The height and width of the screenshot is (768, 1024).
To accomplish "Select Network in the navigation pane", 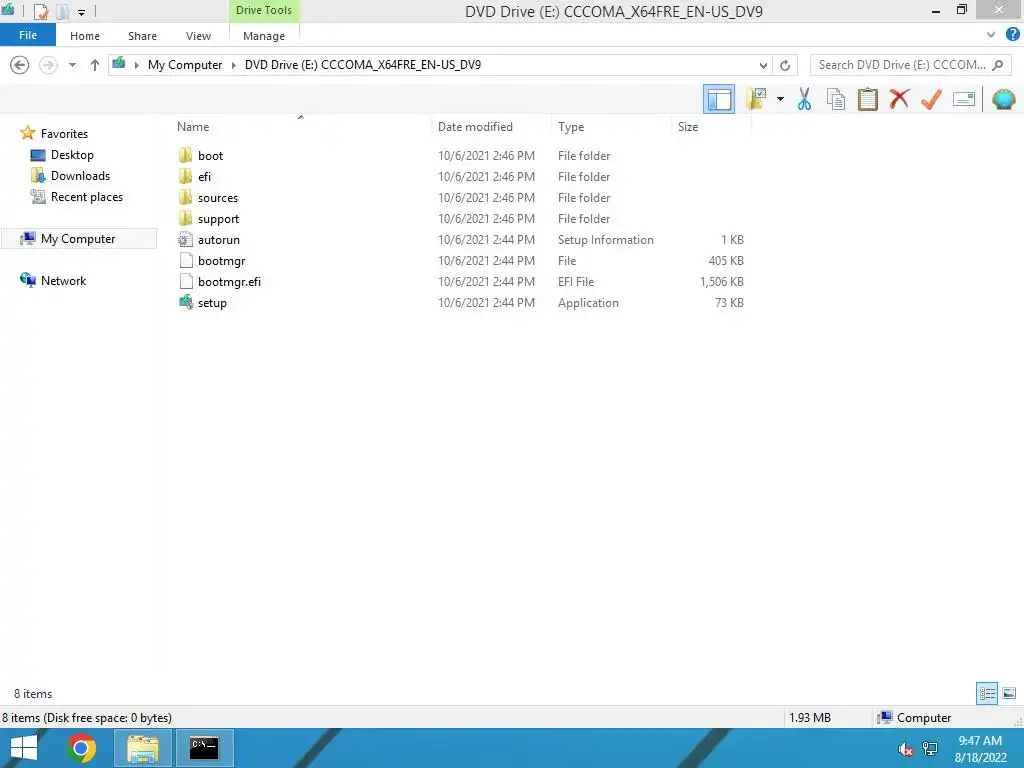I will 63,281.
